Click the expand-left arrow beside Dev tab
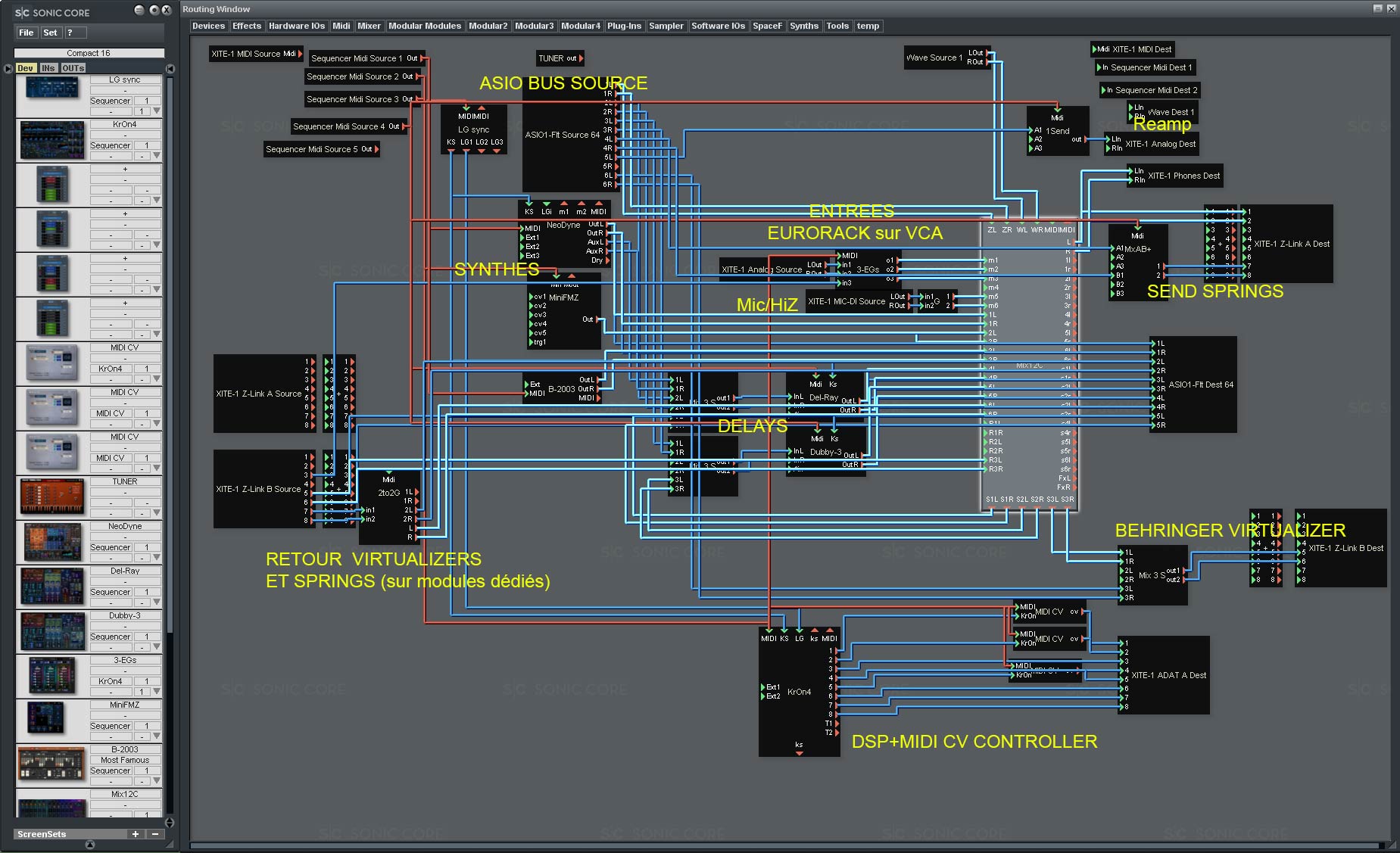Viewport: 1400px width, 853px height. point(8,68)
